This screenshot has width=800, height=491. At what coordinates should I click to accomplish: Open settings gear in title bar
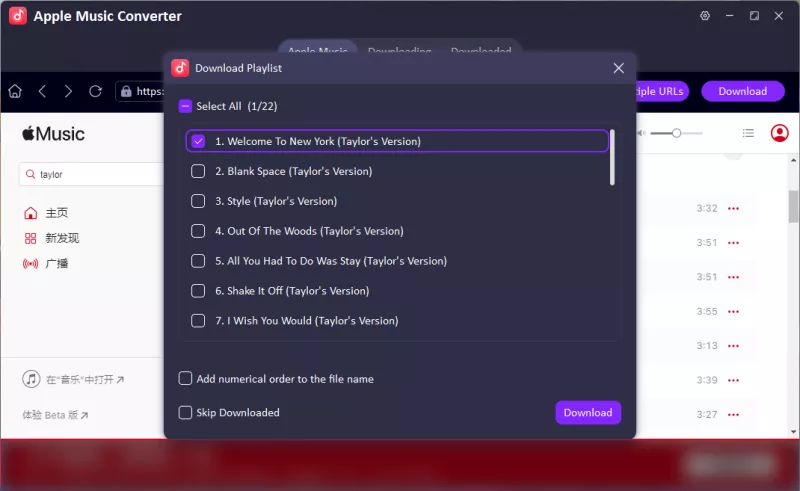(705, 16)
